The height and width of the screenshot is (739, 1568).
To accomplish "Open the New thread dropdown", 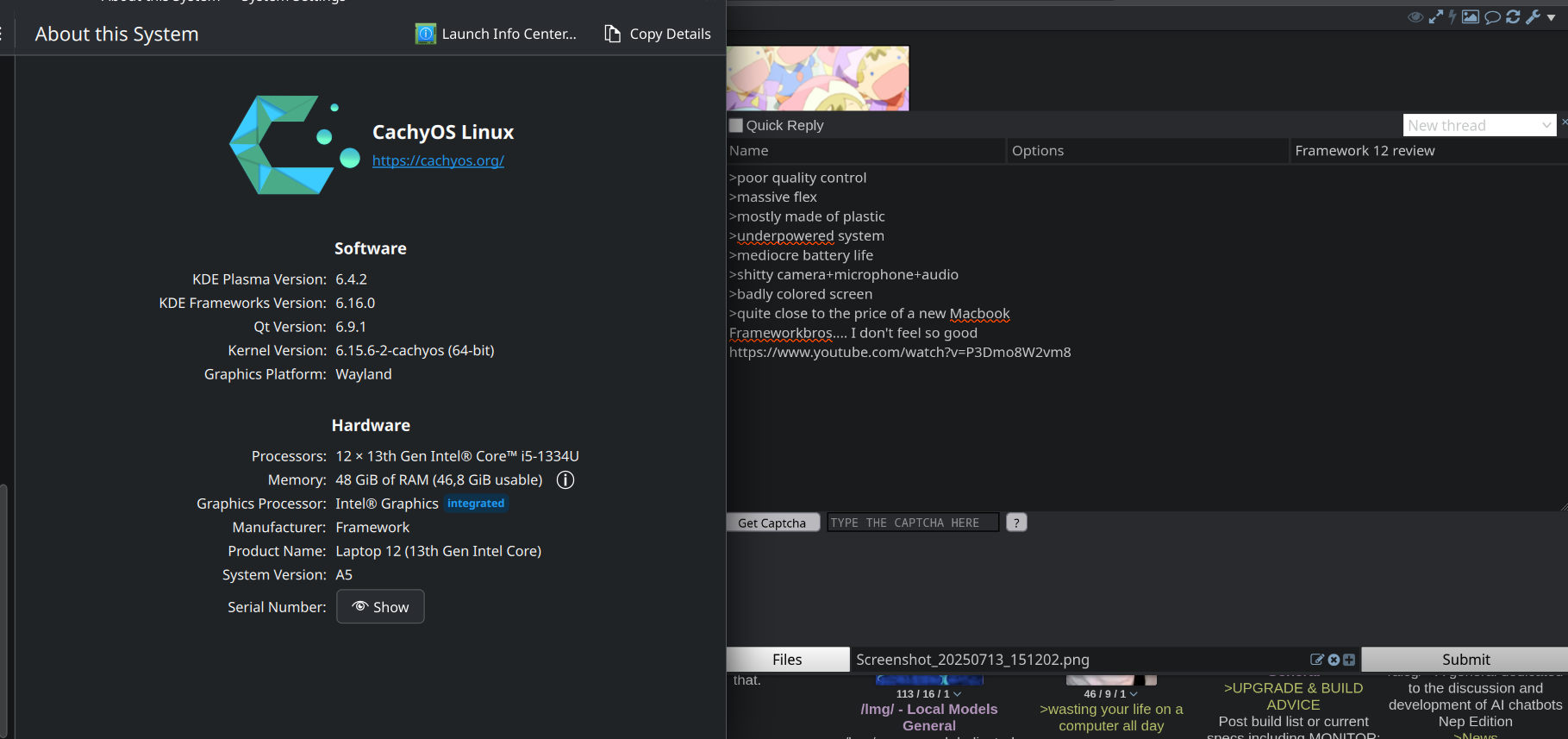I will point(1479,125).
